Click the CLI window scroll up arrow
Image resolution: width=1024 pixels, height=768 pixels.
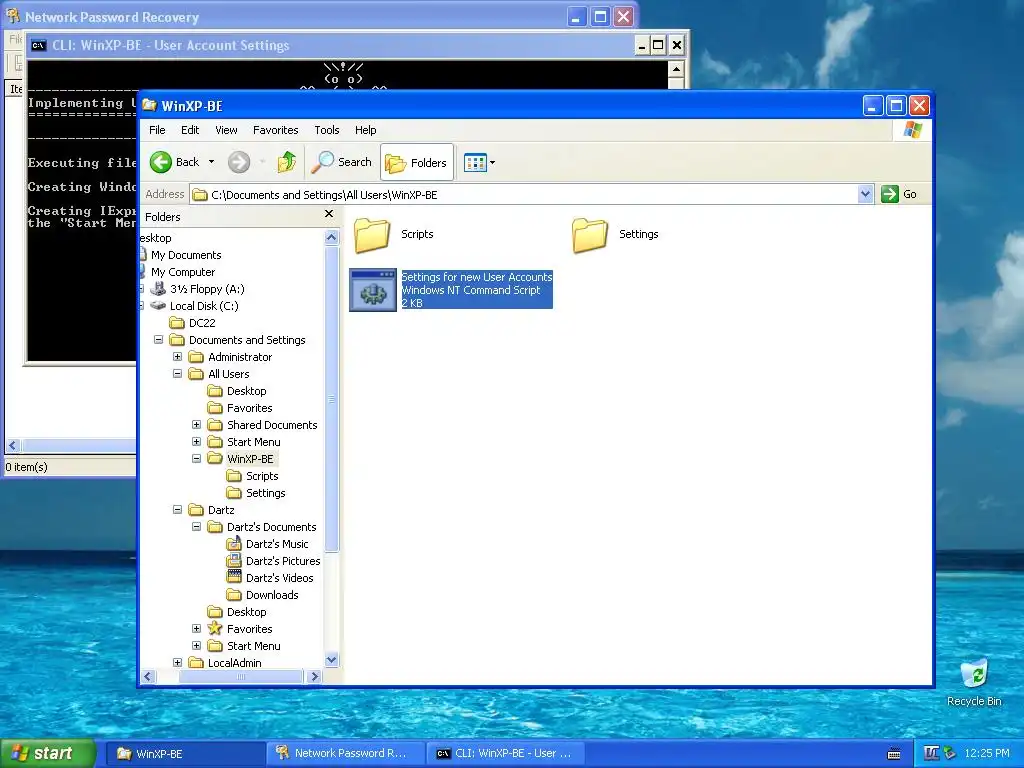point(676,69)
